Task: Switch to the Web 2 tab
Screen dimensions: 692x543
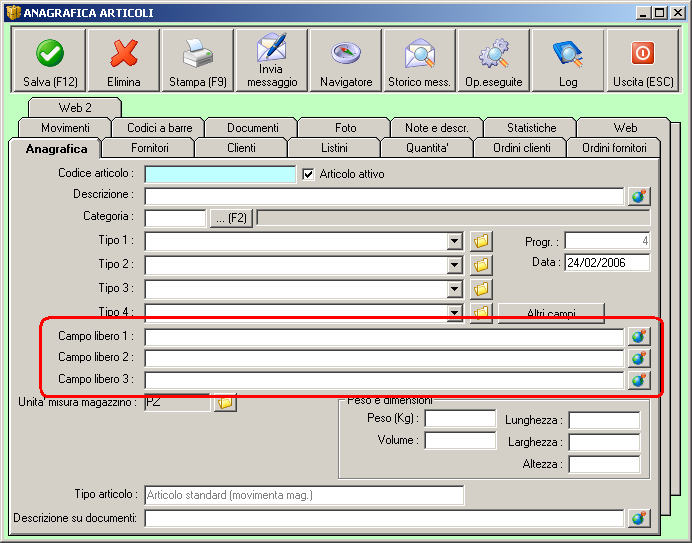Action: click(75, 108)
